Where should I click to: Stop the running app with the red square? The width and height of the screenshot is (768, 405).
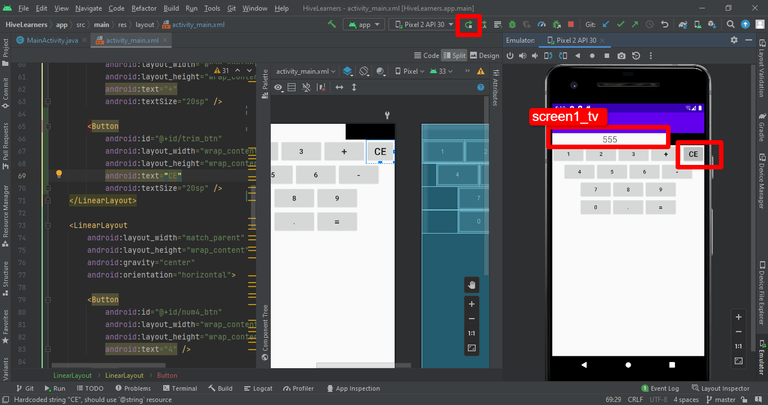(571, 24)
